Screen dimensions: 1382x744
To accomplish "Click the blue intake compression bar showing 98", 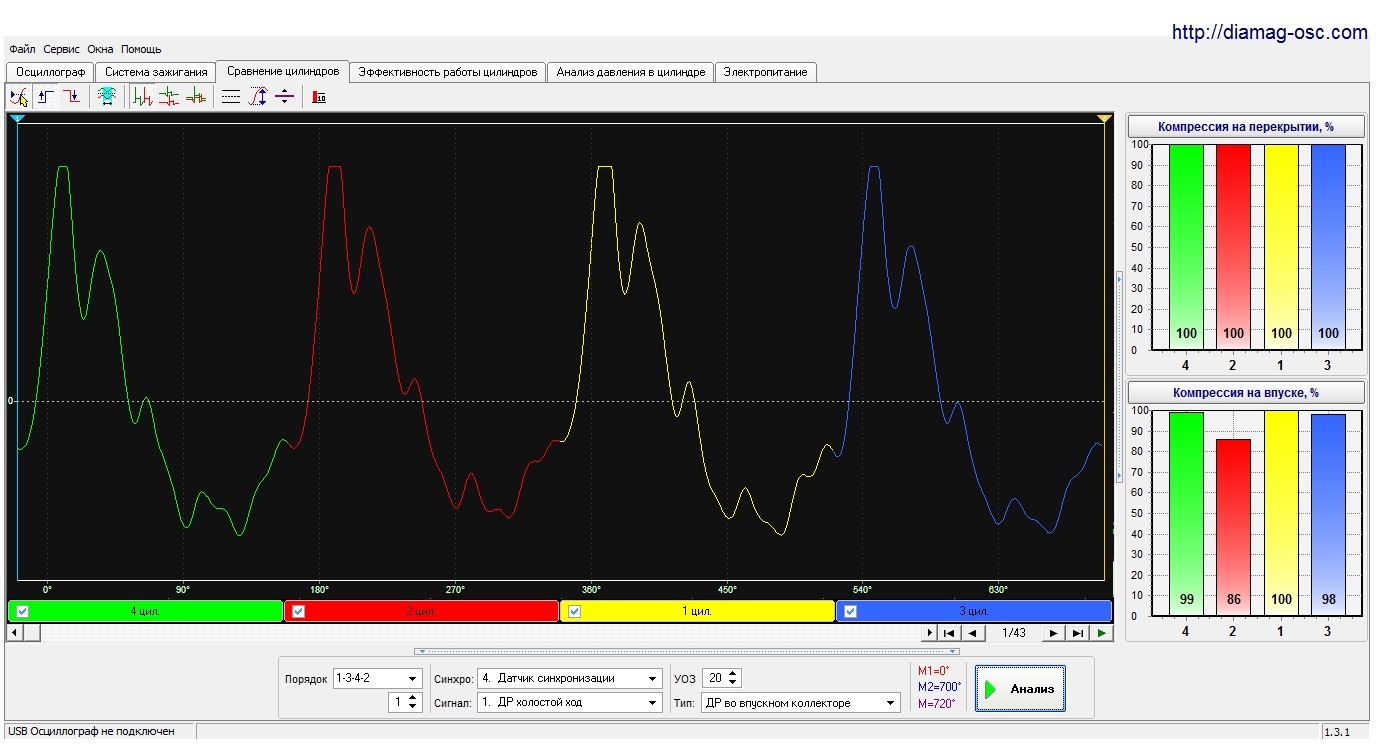I will click(1328, 515).
